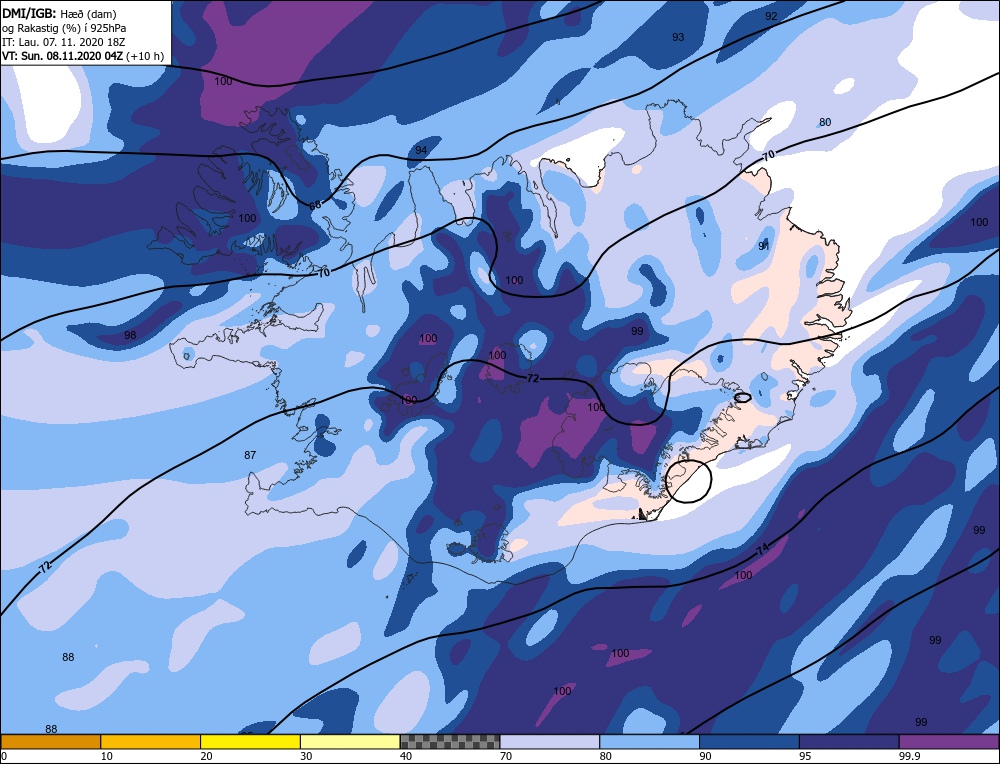Viewport: 1000px width, 764px height.
Task: Pick the lavender 70–80 legend swatch
Action: pos(550,741)
